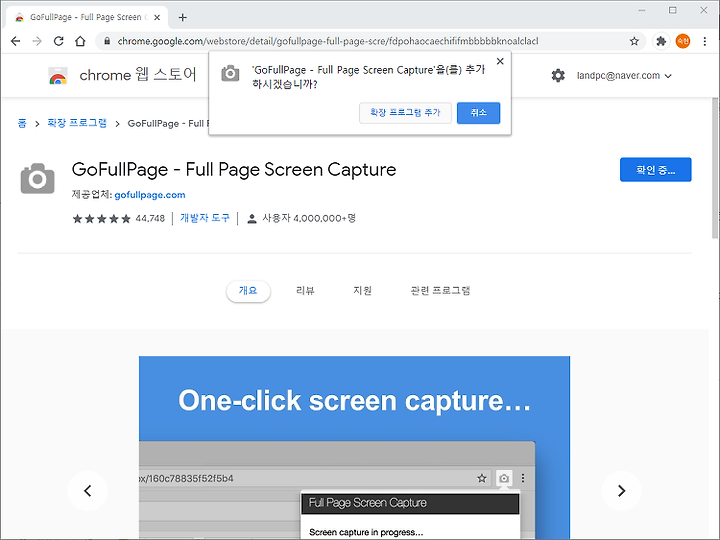Image resolution: width=720 pixels, height=540 pixels.
Task: Click the user count person icon
Action: (252, 219)
